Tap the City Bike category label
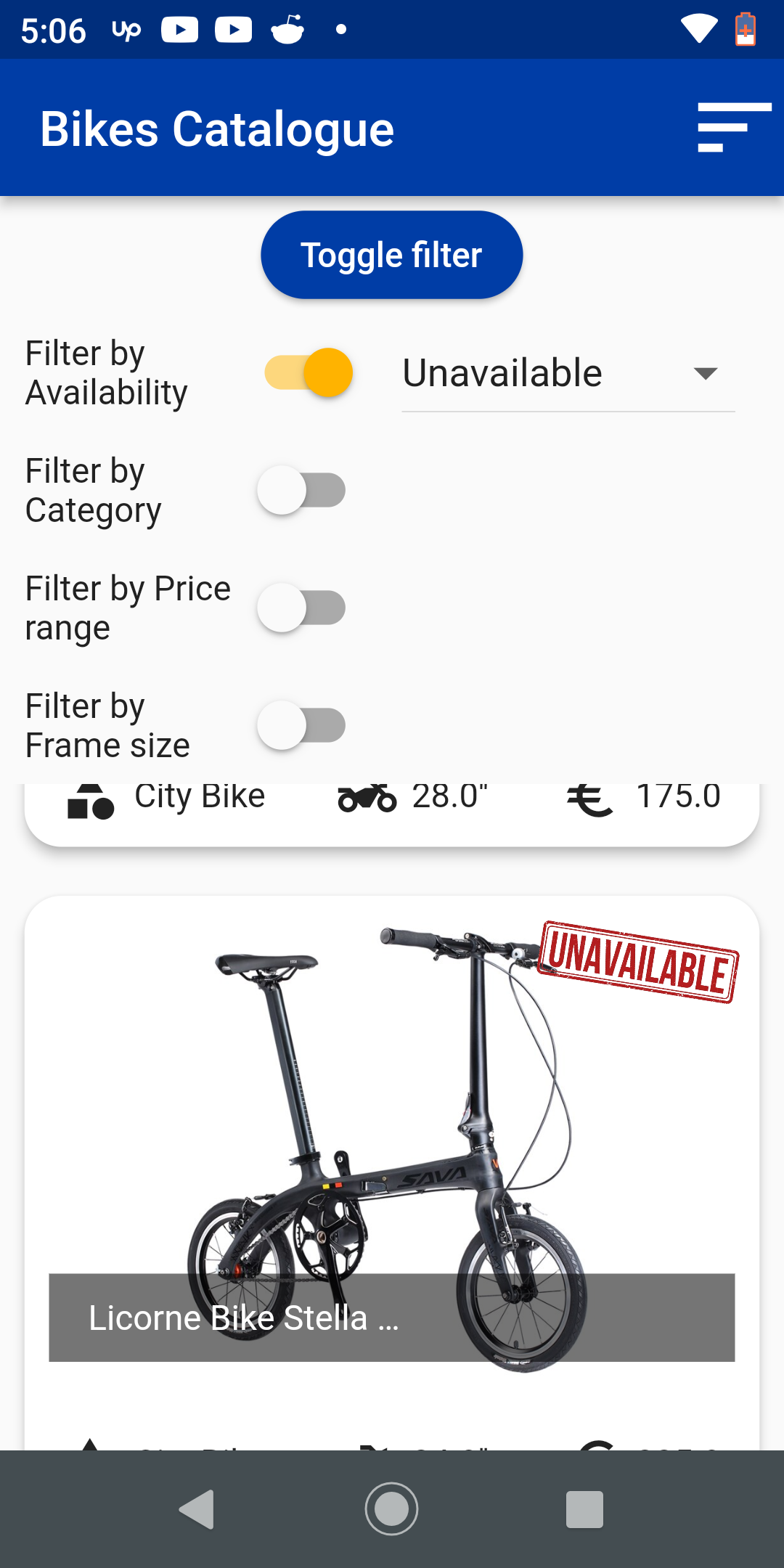The width and height of the screenshot is (784, 1568). (x=200, y=797)
